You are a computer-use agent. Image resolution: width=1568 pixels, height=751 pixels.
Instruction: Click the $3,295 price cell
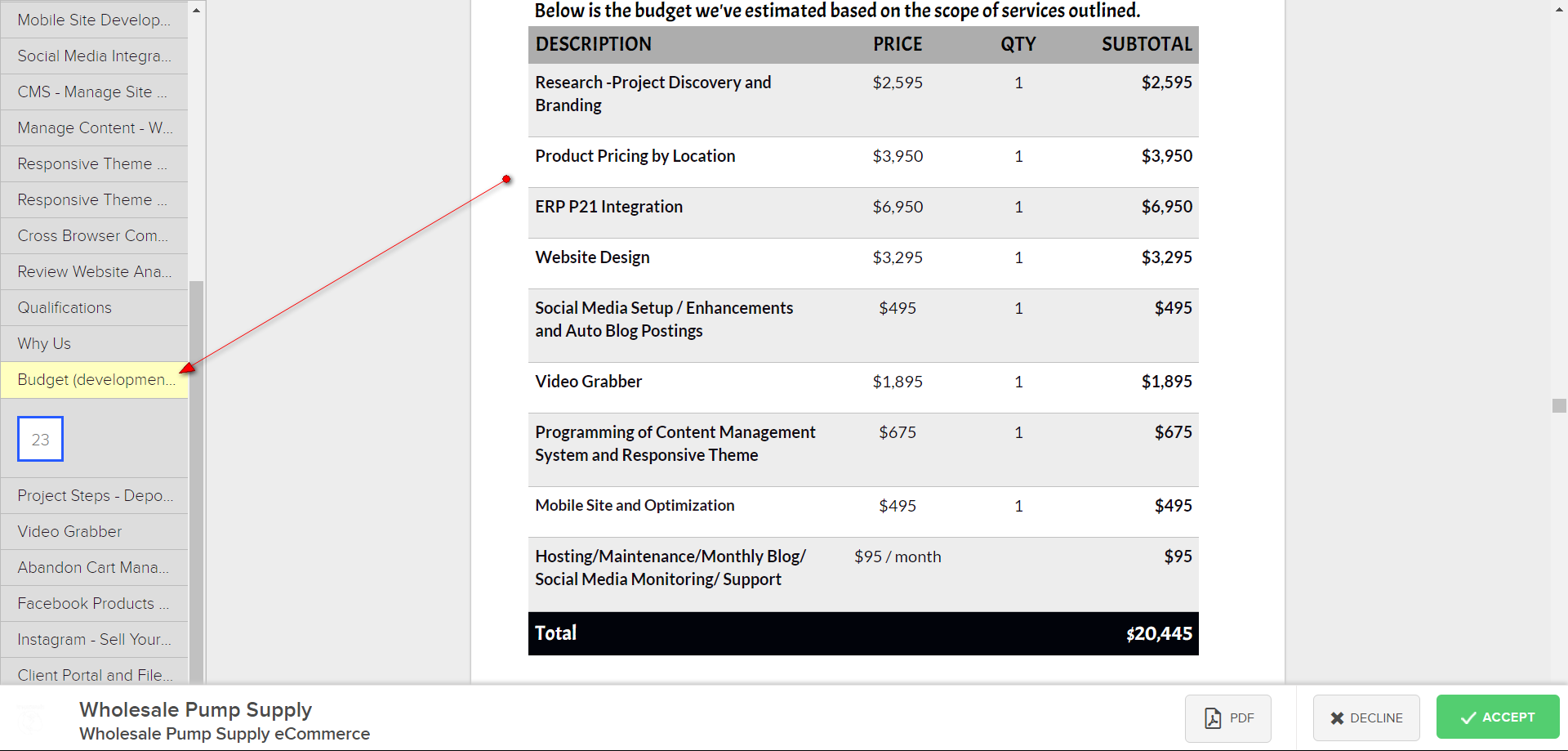coord(898,257)
